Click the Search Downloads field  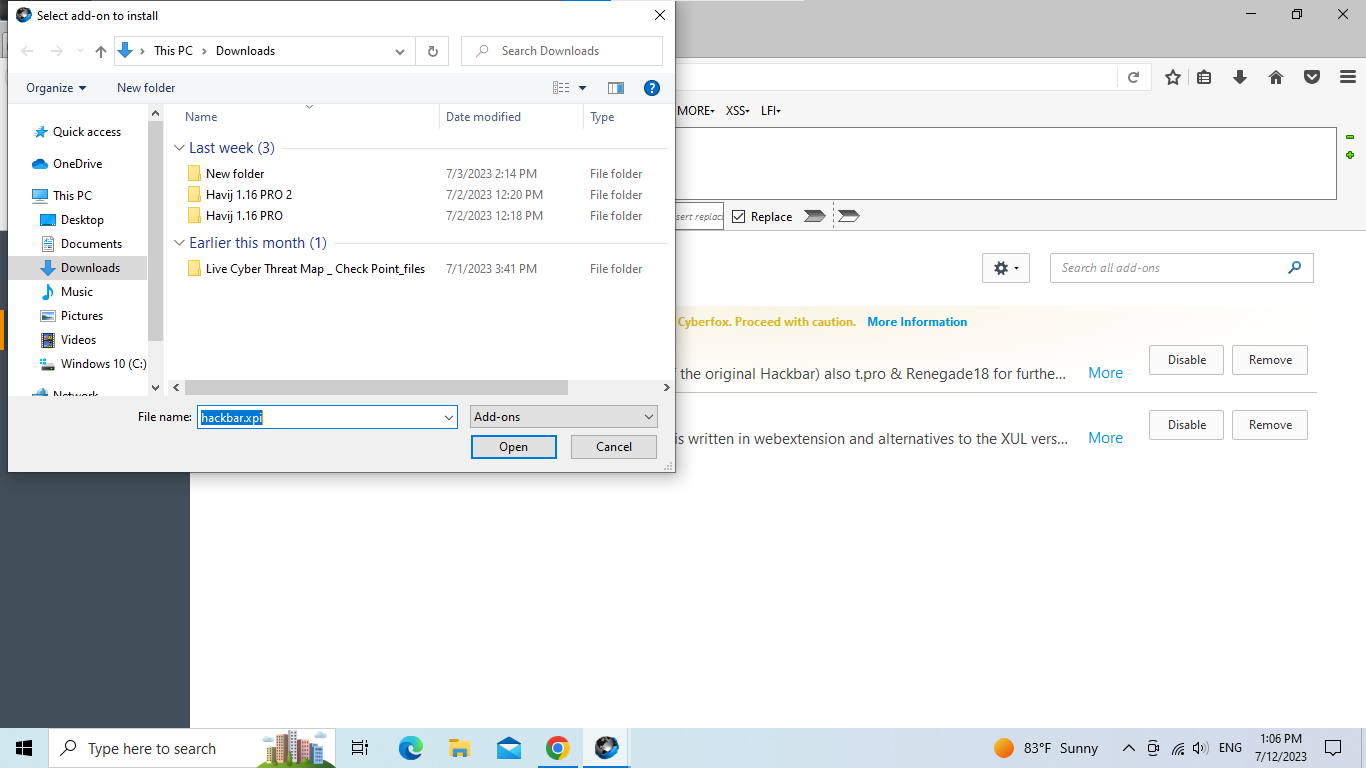pos(562,51)
